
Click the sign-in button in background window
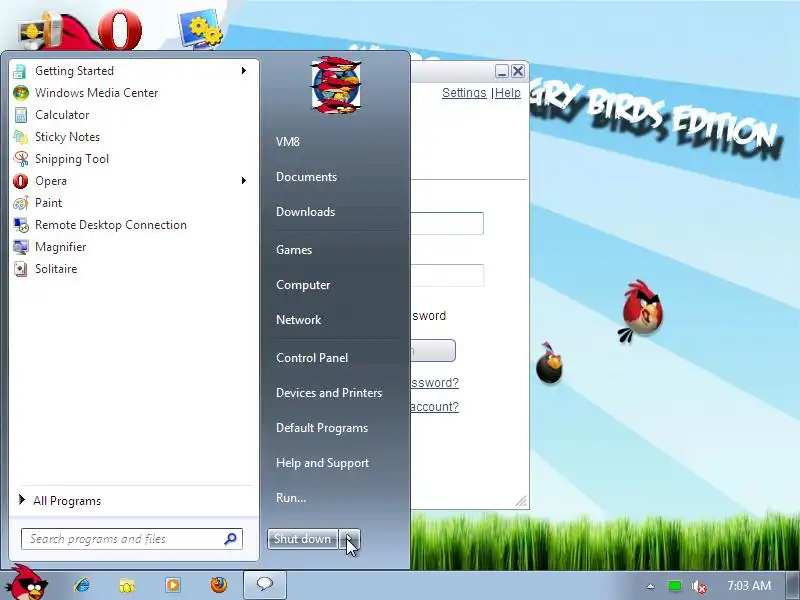[433, 351]
